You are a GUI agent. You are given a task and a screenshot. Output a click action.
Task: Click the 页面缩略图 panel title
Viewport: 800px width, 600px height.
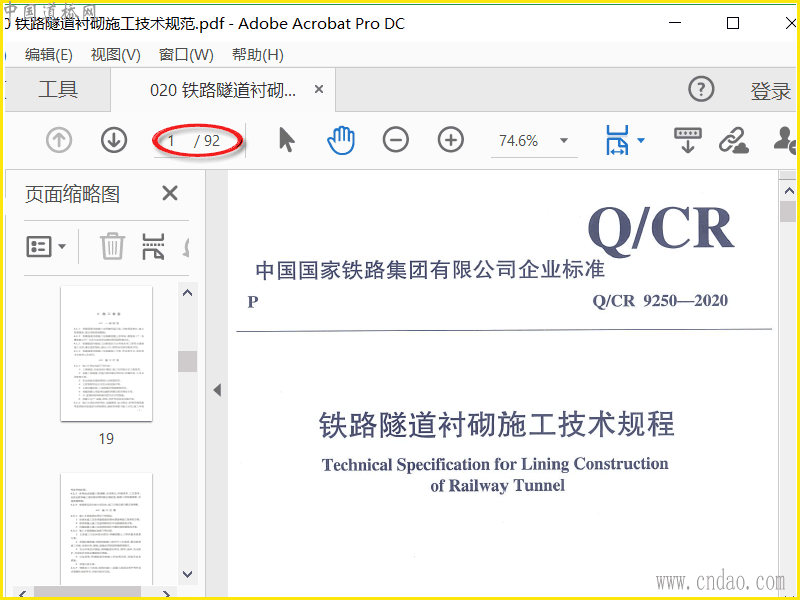click(72, 194)
